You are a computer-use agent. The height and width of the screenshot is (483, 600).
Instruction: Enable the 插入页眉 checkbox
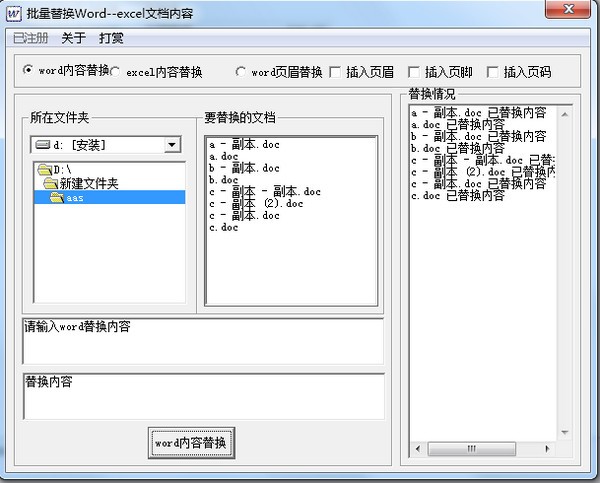tap(334, 72)
